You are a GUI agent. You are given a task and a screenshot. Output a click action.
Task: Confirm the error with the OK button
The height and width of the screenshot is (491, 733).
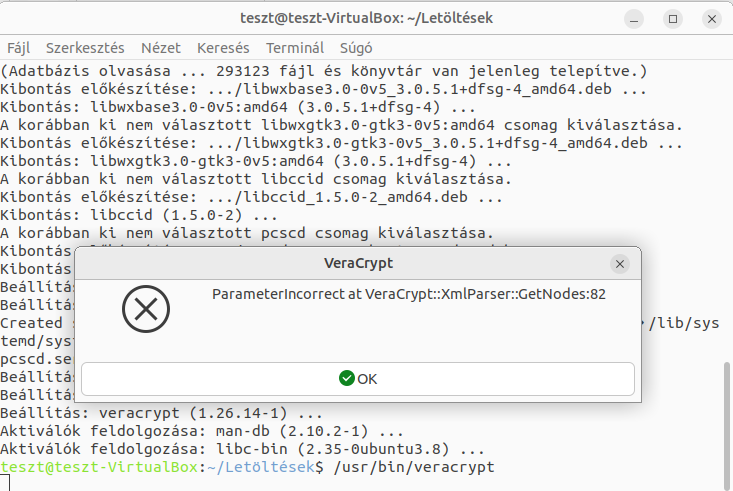pyautogui.click(x=358, y=379)
